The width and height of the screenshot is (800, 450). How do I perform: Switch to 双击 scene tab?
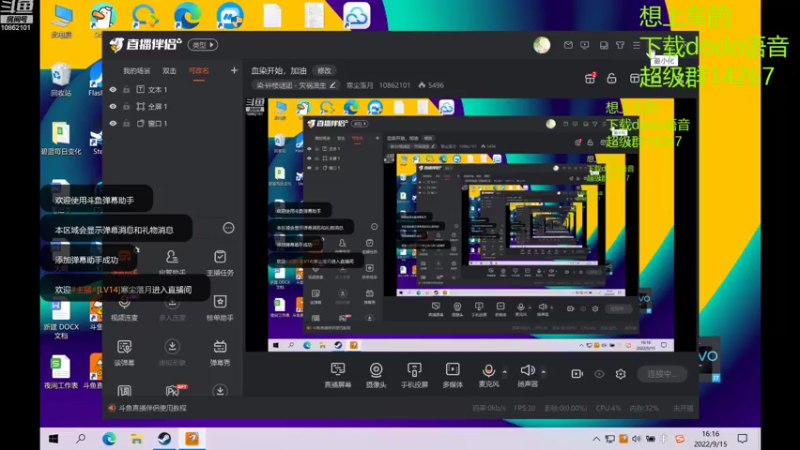(169, 71)
